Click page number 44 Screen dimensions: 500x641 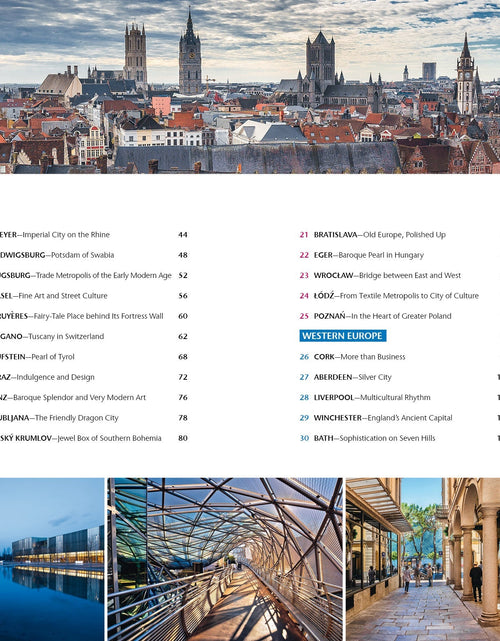[183, 235]
